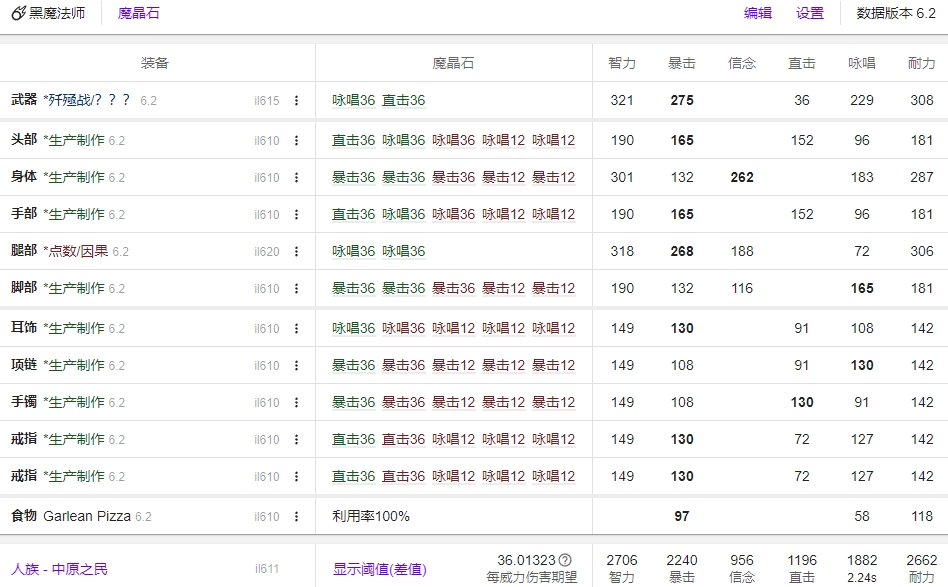This screenshot has height=587, width=948.
Task: Click the 黑魔法师 job icon
Action: [18, 14]
